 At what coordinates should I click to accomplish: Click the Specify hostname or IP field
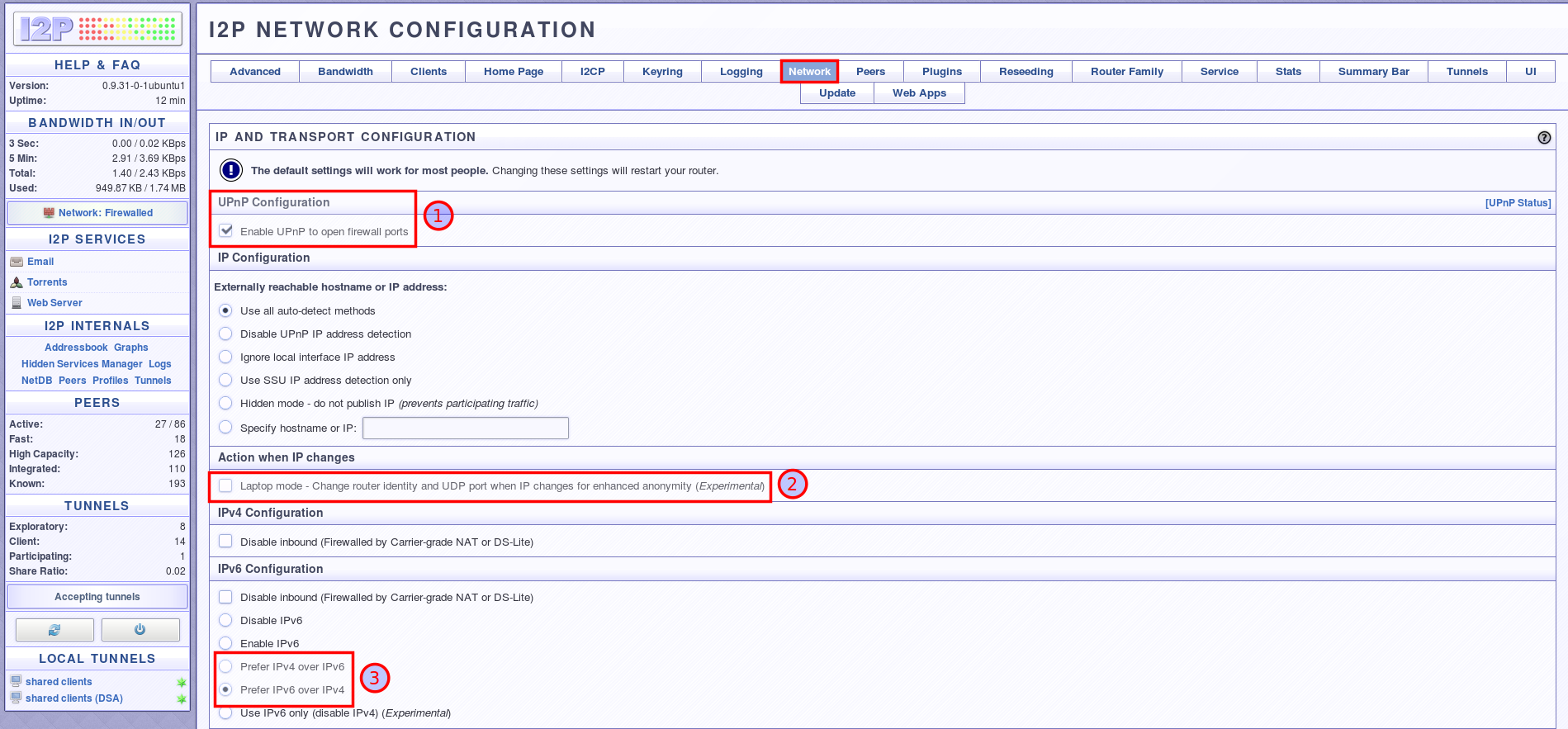466,428
